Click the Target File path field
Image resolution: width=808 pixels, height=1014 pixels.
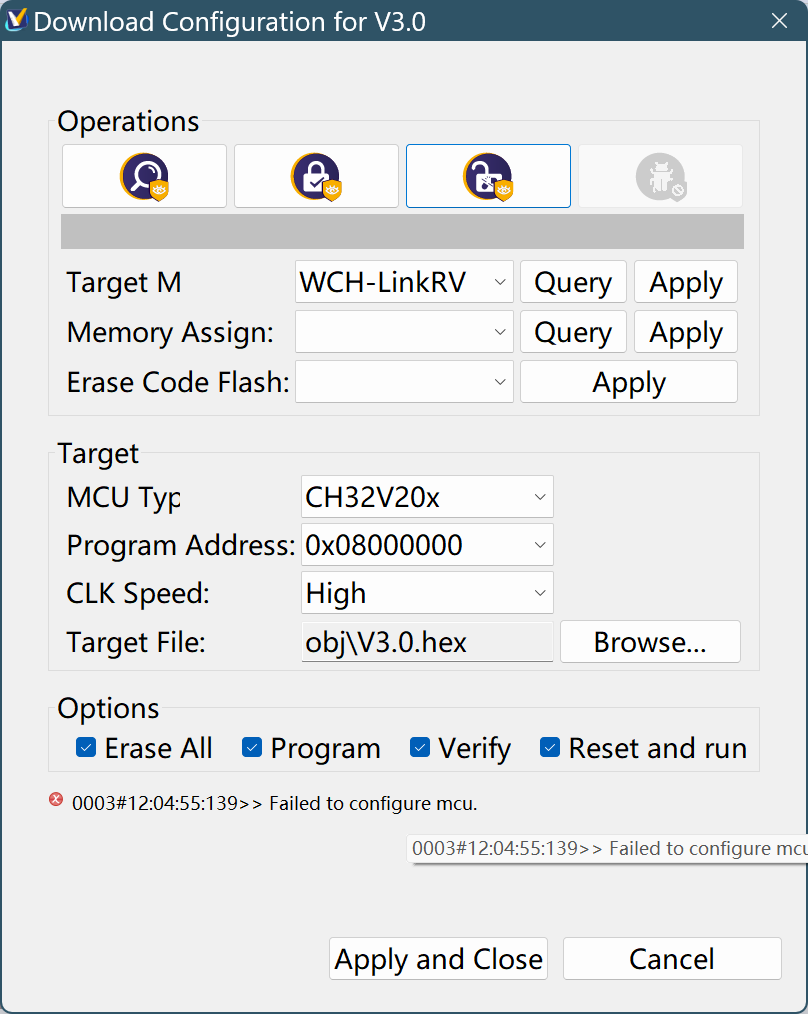click(427, 642)
